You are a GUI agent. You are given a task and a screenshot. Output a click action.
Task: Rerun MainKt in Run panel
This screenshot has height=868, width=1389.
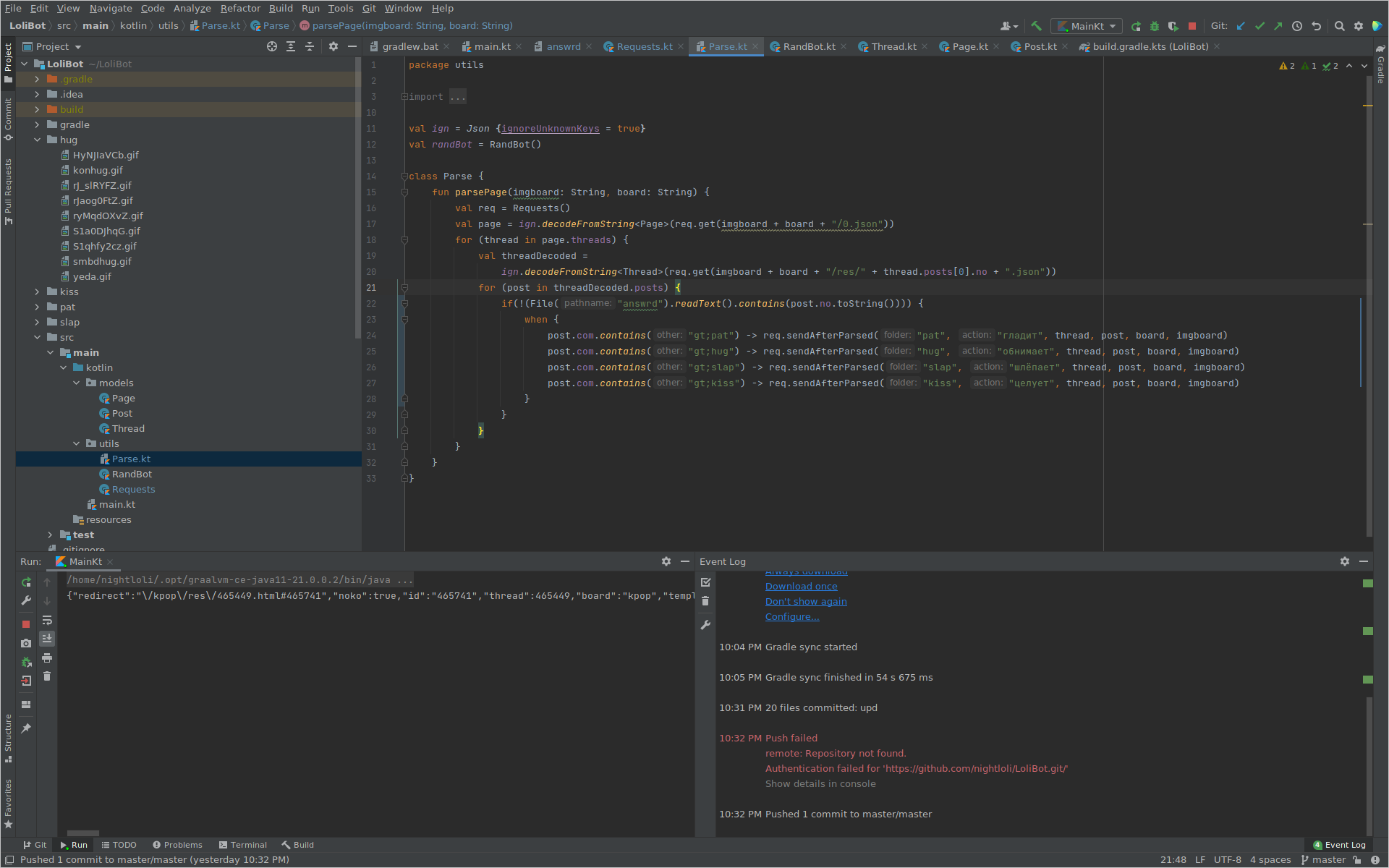pyautogui.click(x=26, y=582)
